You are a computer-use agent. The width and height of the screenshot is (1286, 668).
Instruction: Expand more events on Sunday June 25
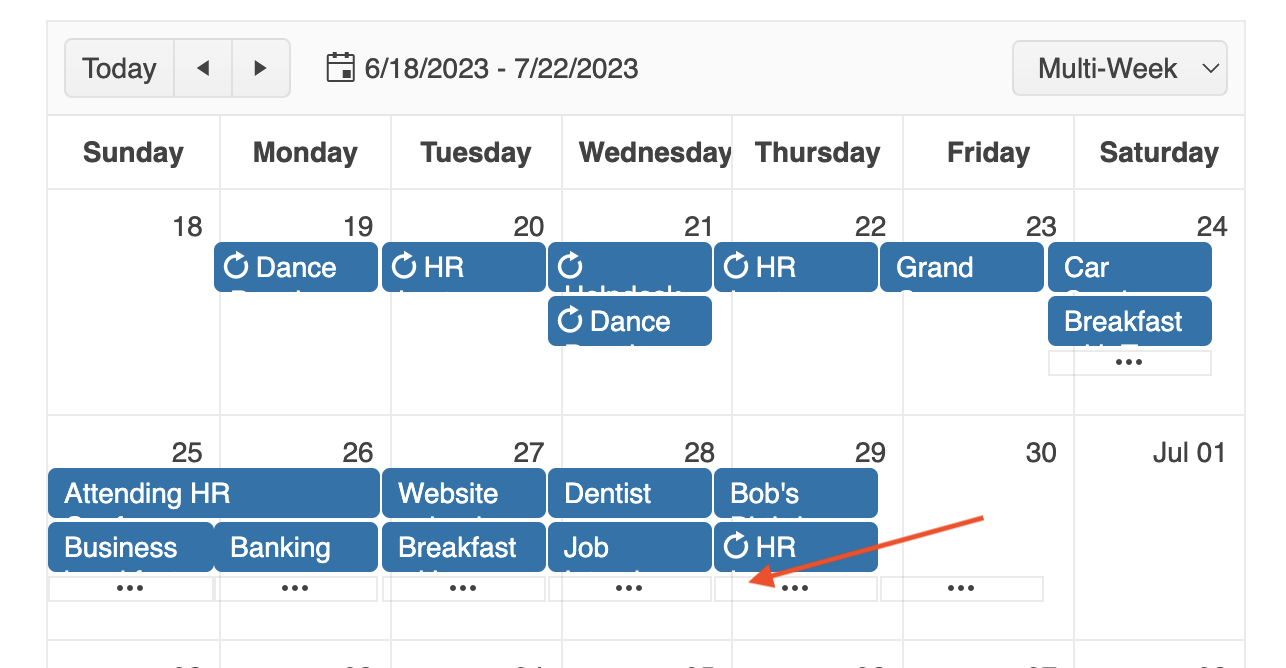(x=130, y=588)
